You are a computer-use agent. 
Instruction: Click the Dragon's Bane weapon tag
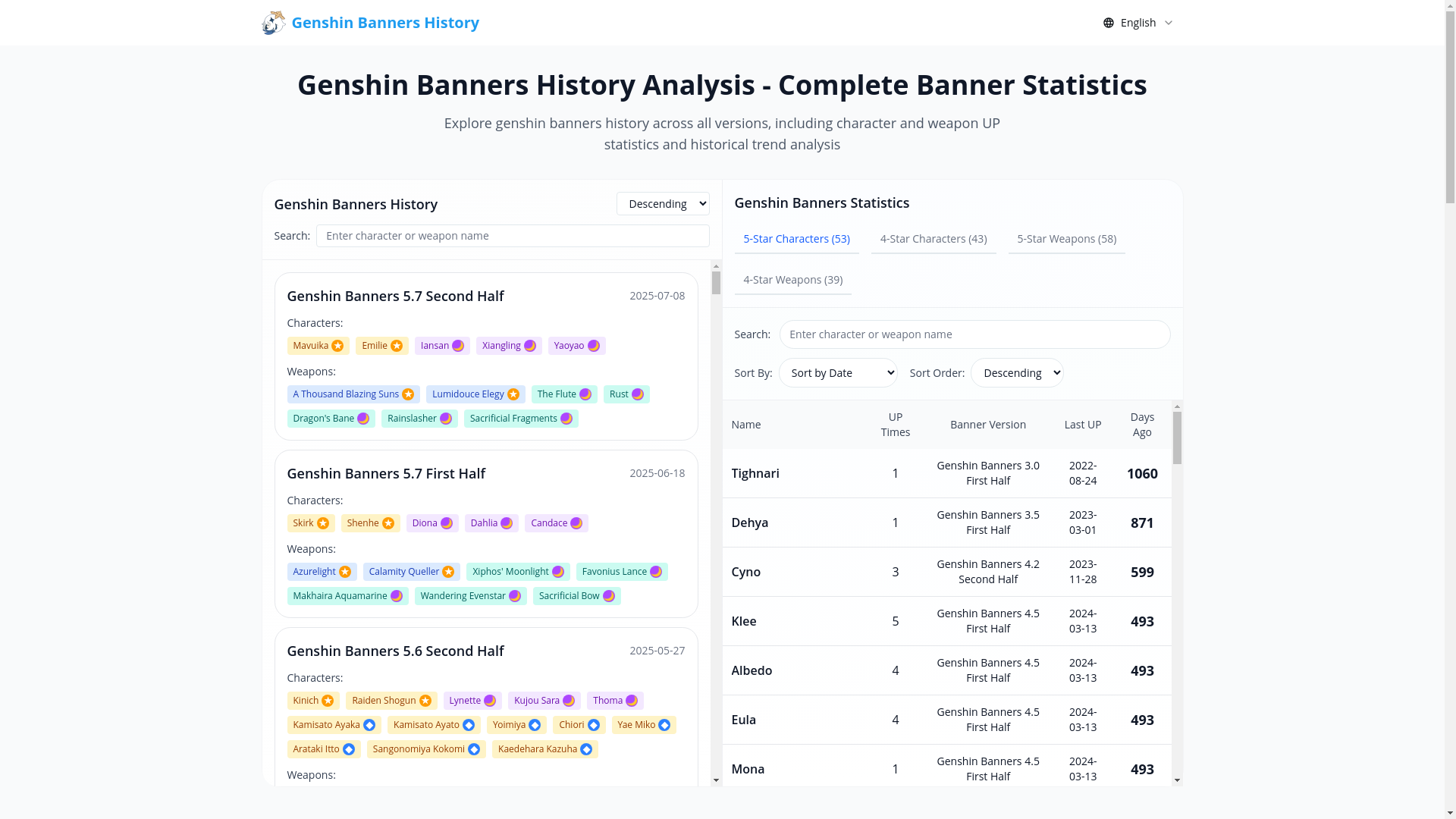click(331, 419)
